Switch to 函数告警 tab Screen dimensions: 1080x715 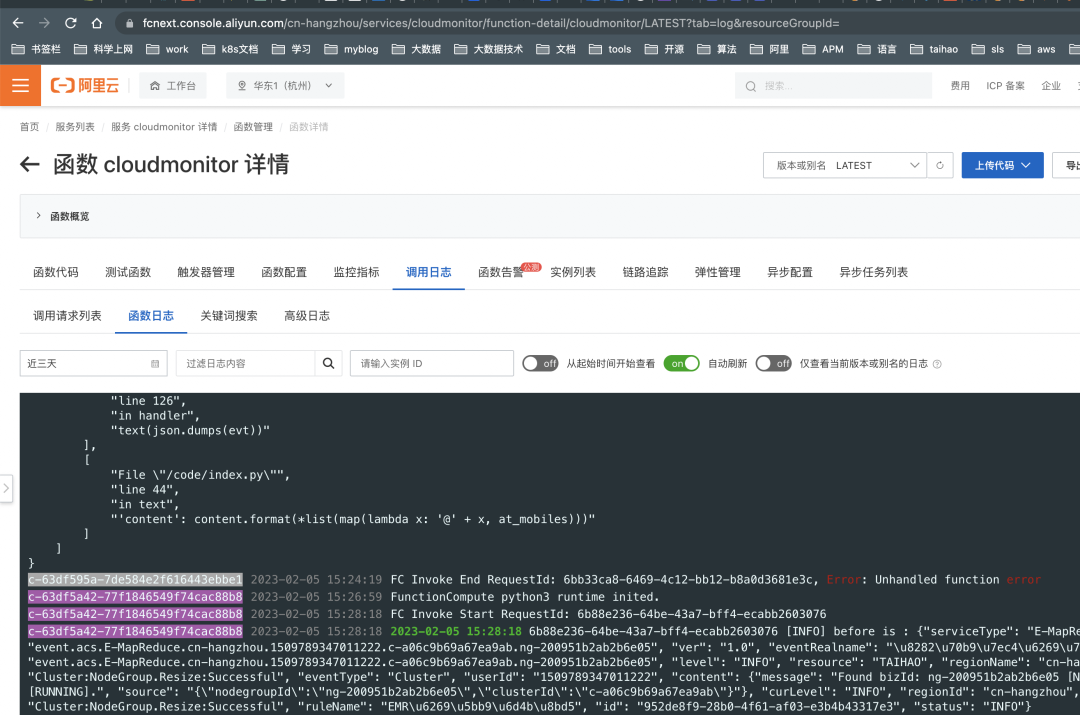(501, 272)
